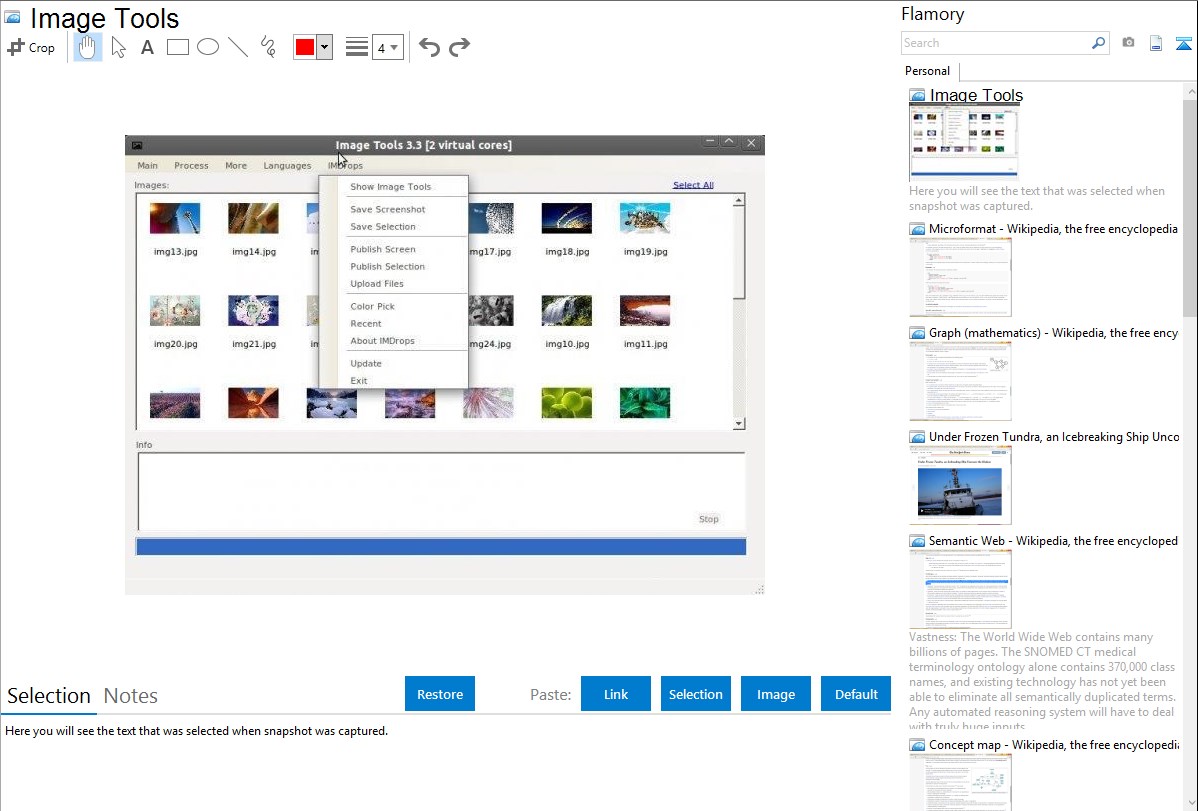Choose the freehand scribble tool

point(268,47)
